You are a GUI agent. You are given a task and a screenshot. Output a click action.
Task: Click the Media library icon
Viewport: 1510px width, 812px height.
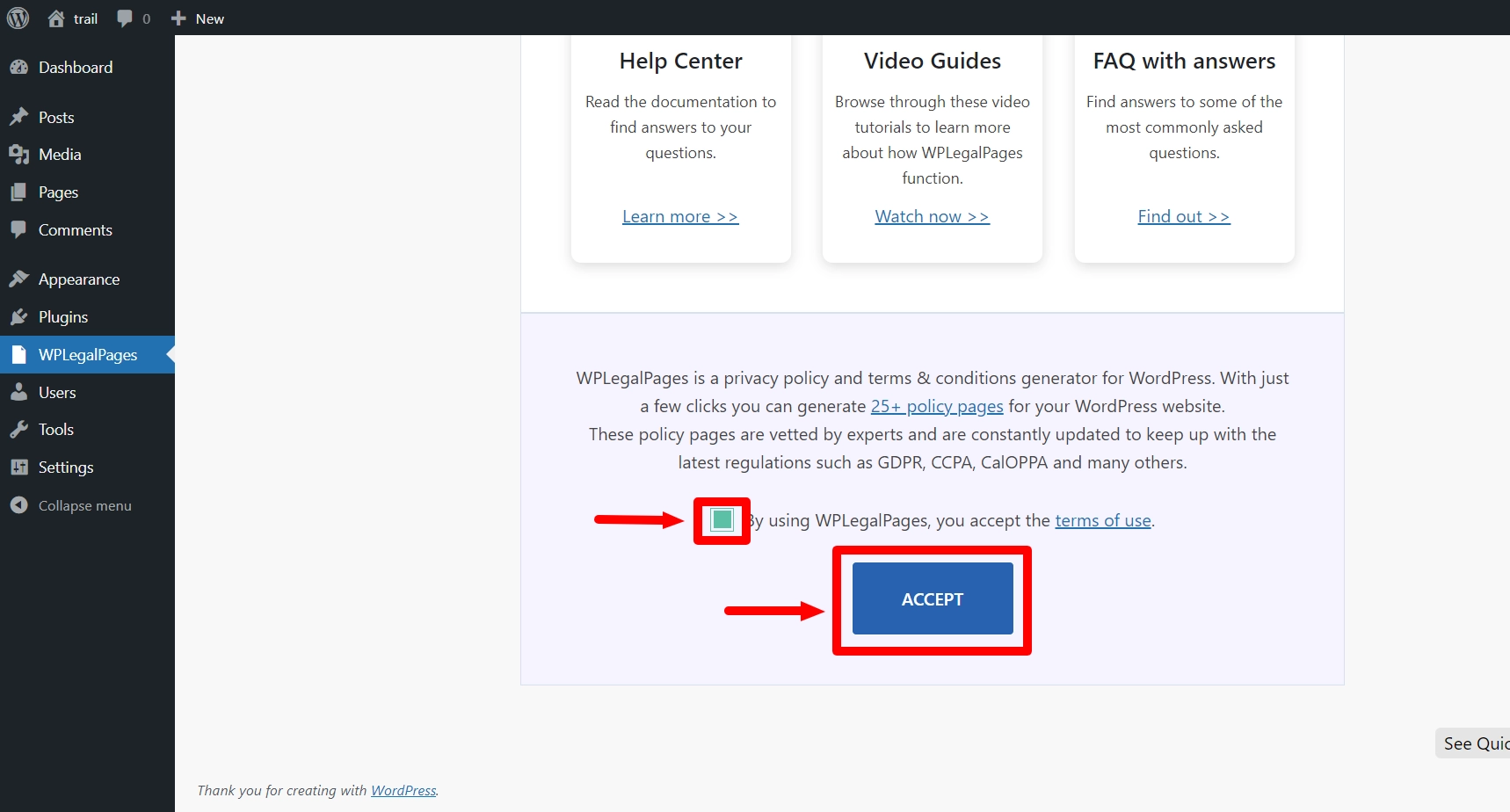tap(18, 155)
